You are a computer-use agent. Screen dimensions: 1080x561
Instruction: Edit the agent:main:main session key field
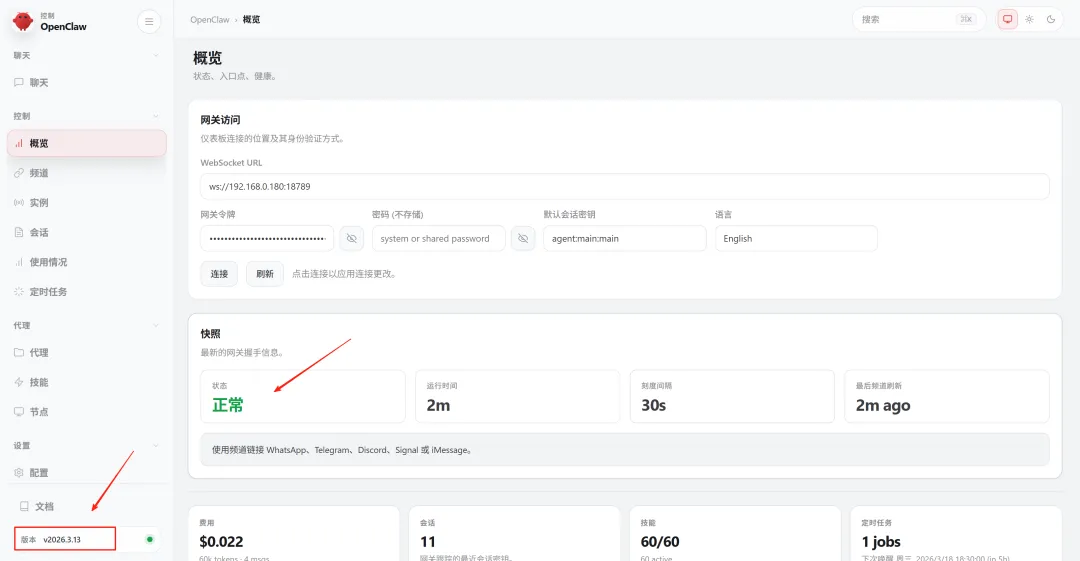[x=625, y=238]
